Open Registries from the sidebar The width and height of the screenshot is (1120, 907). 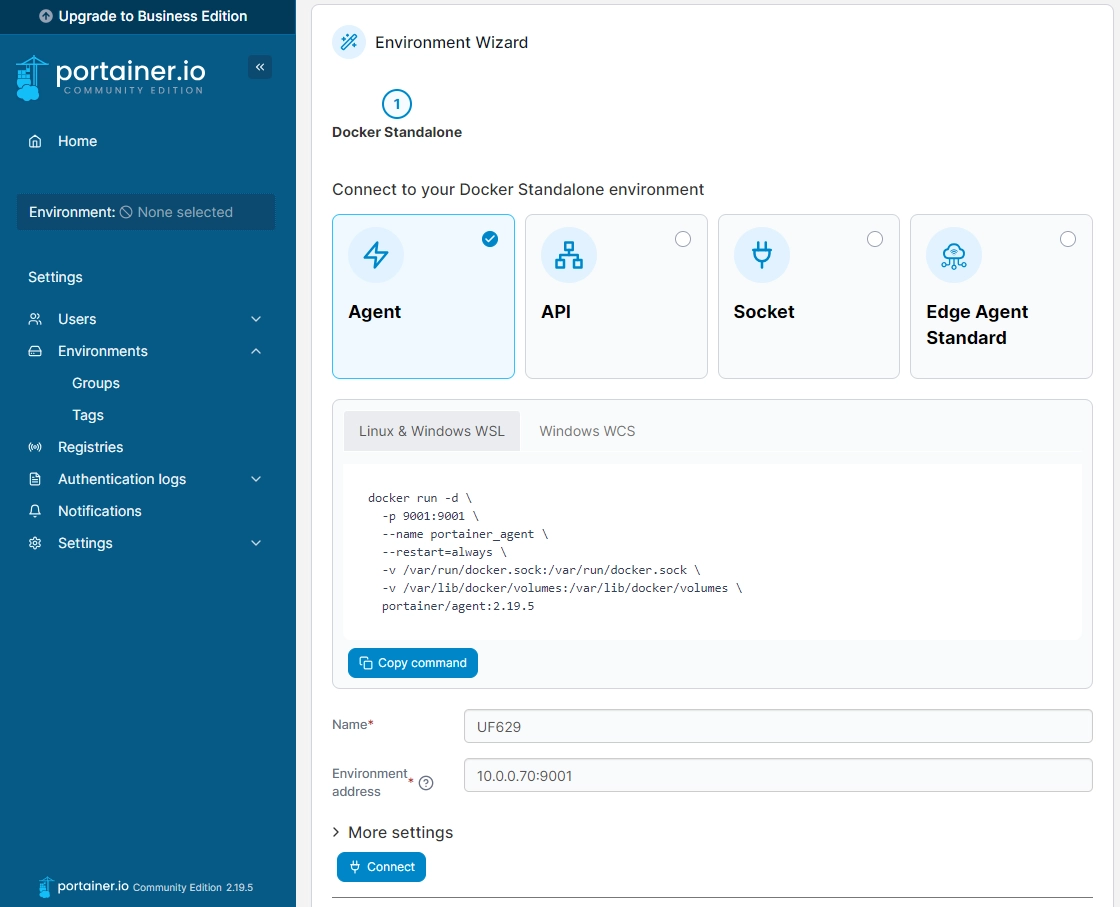[x=90, y=447]
